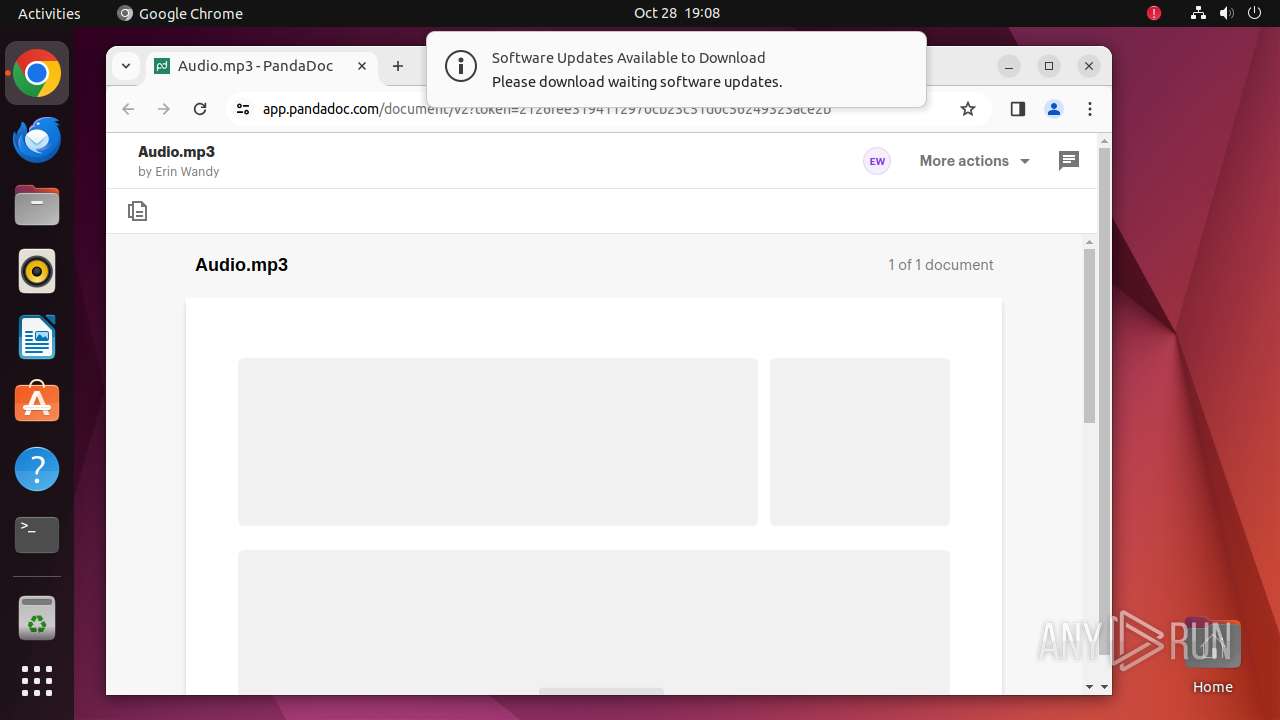Open the Chrome profile avatar
This screenshot has height=720, width=1280.
[x=1054, y=109]
